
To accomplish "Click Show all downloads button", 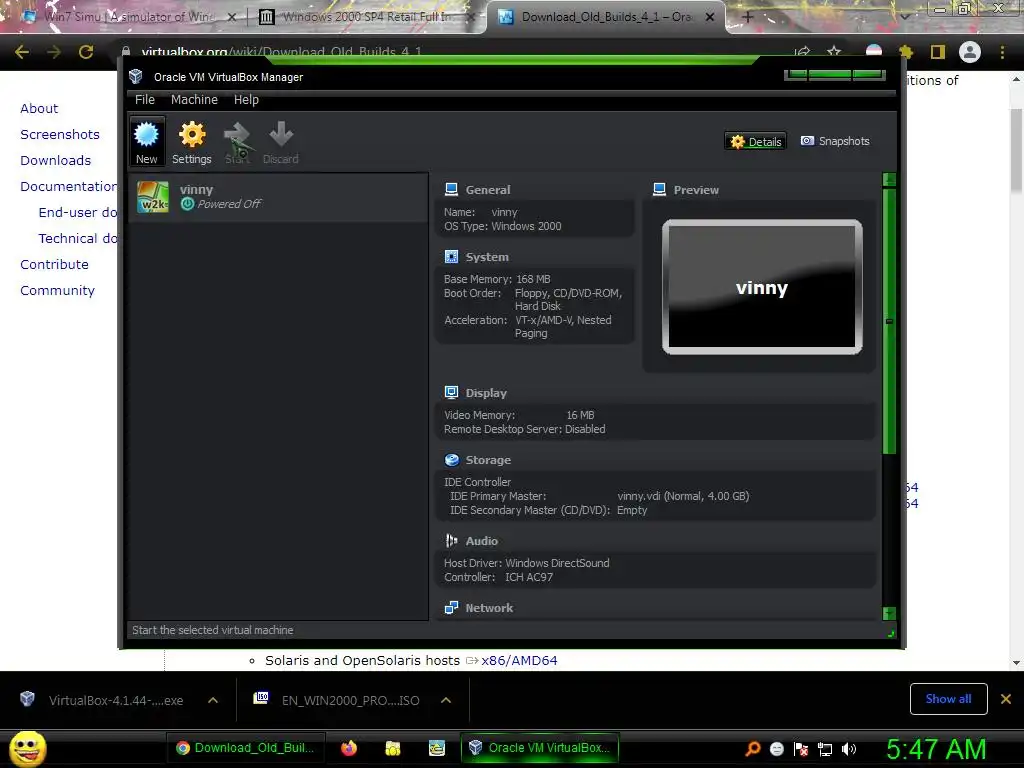I will [x=948, y=699].
